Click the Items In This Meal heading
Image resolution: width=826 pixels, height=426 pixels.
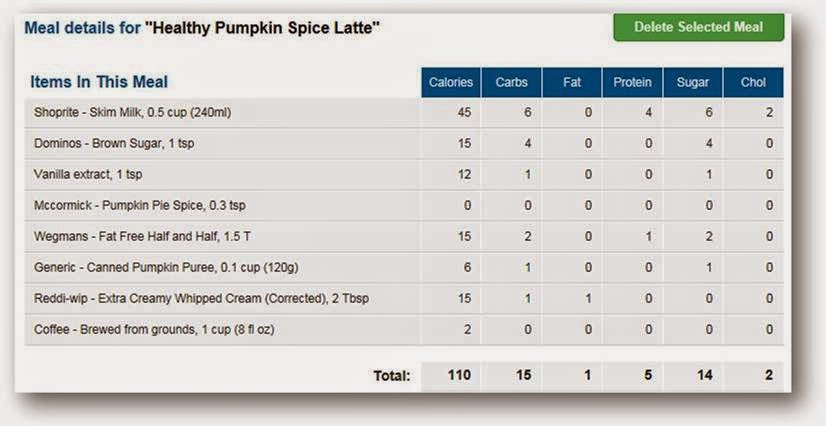click(x=100, y=82)
